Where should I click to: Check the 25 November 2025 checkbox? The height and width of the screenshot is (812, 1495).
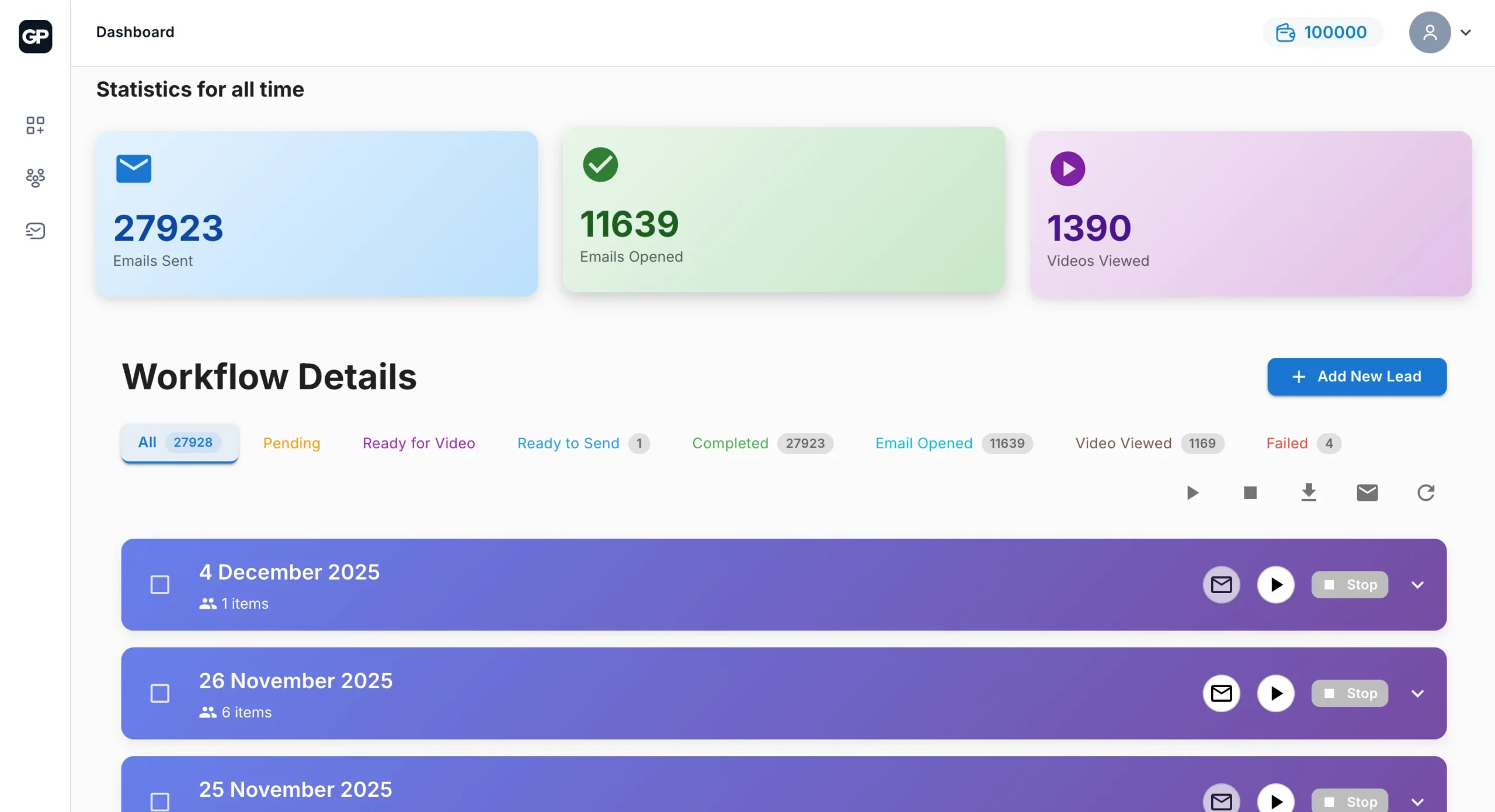pos(159,800)
